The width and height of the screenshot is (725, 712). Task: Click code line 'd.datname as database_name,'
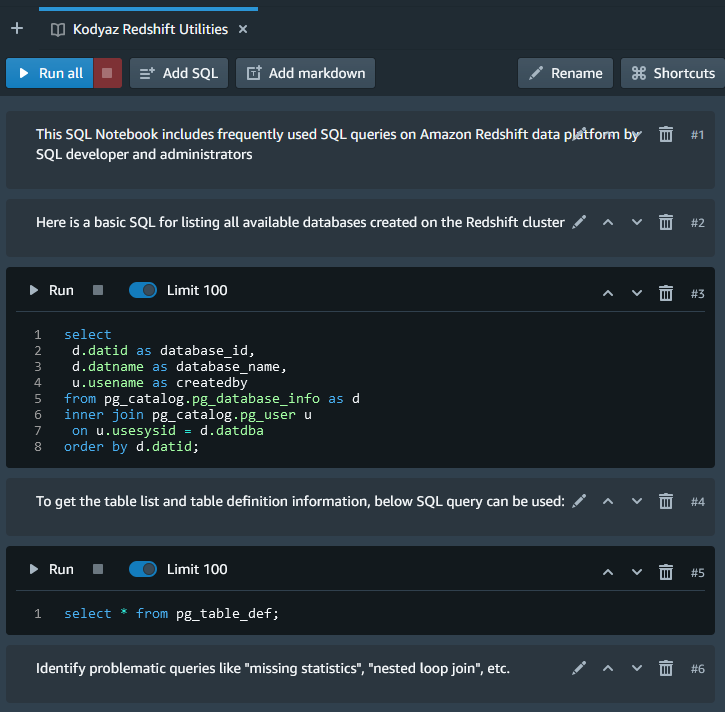(179, 367)
